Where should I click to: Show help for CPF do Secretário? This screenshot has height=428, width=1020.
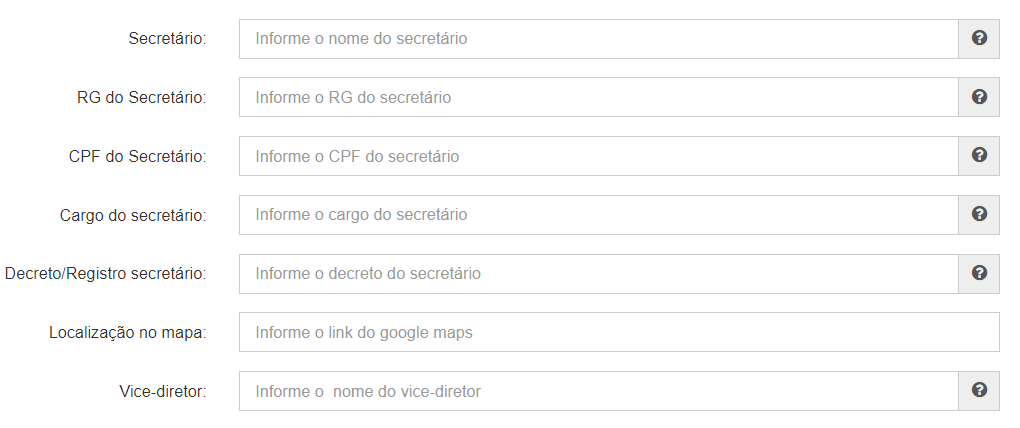979,155
